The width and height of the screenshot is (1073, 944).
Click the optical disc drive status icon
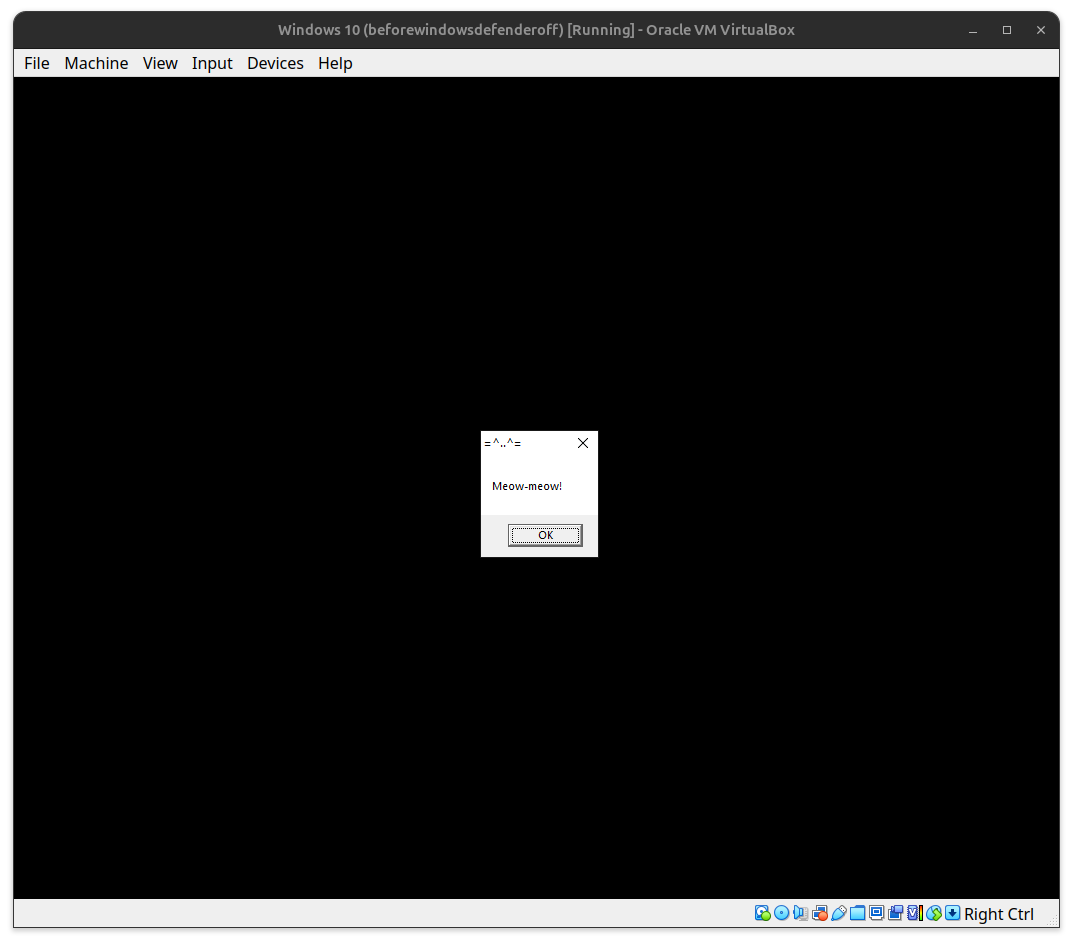pyautogui.click(x=781, y=913)
